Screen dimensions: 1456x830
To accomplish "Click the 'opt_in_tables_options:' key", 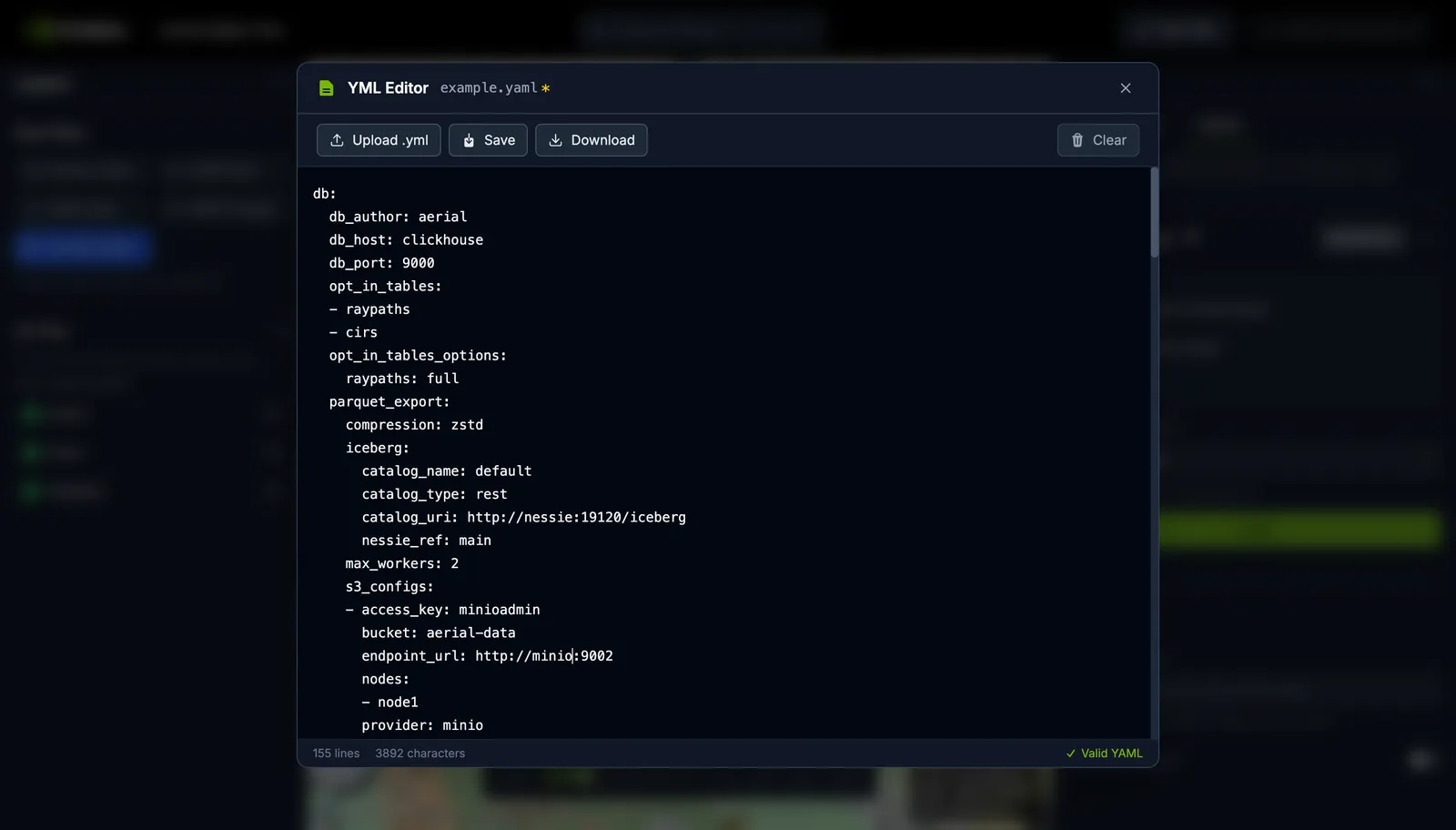I will [x=418, y=356].
